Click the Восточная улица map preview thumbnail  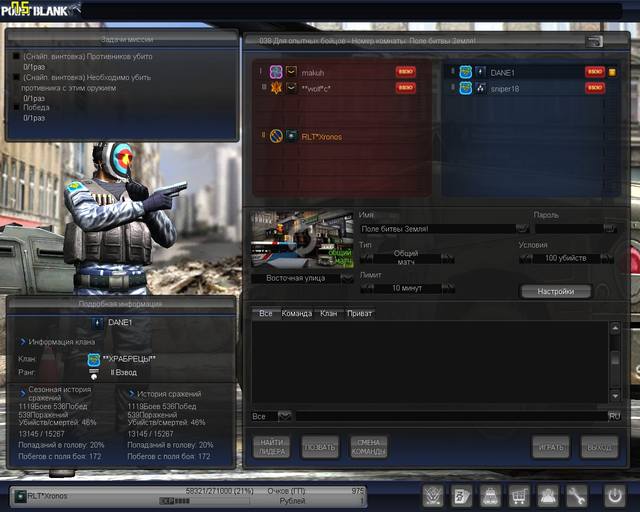(302, 240)
